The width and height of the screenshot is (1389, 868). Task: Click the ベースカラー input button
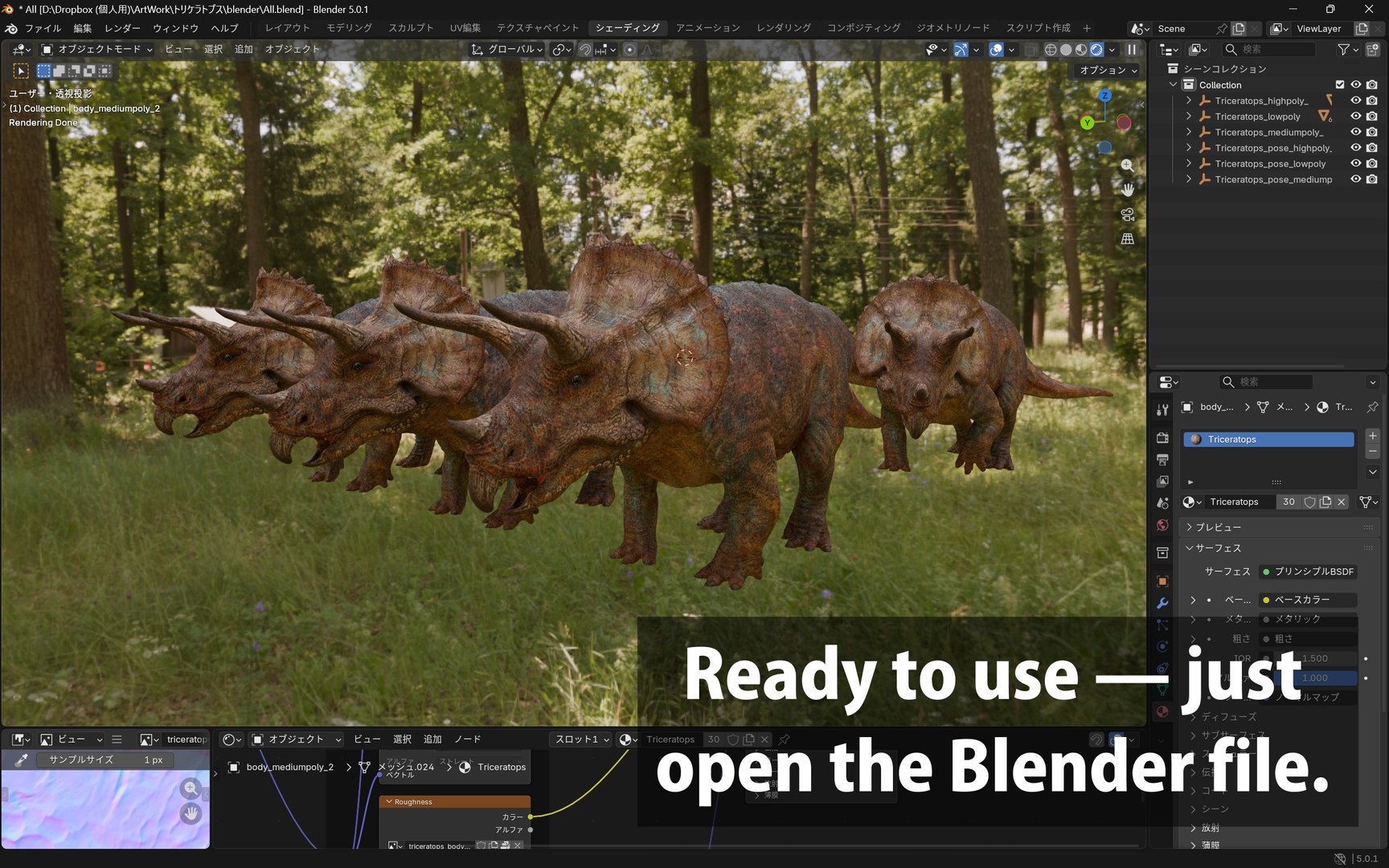(x=1308, y=600)
